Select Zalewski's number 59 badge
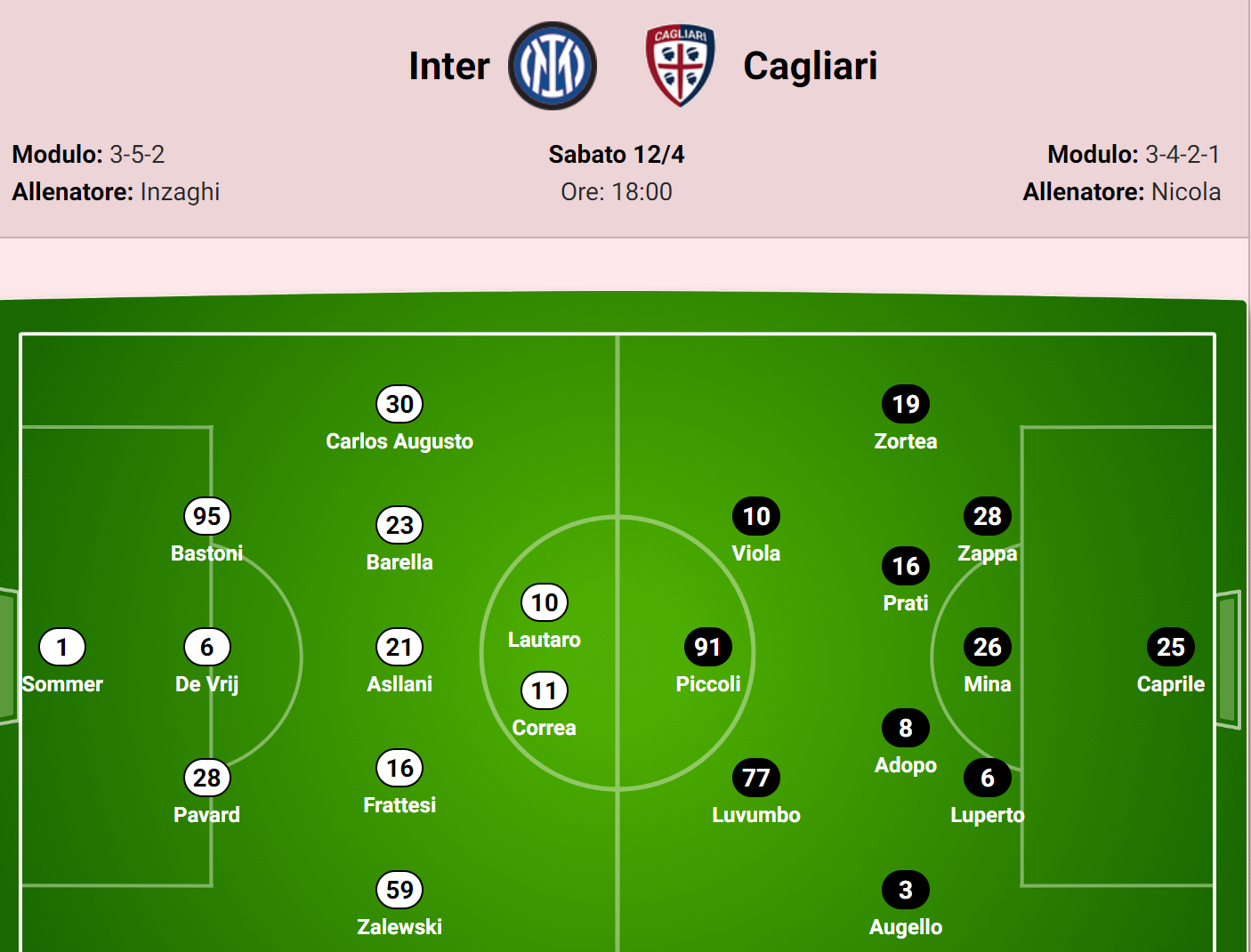The width and height of the screenshot is (1251, 952). (x=400, y=890)
